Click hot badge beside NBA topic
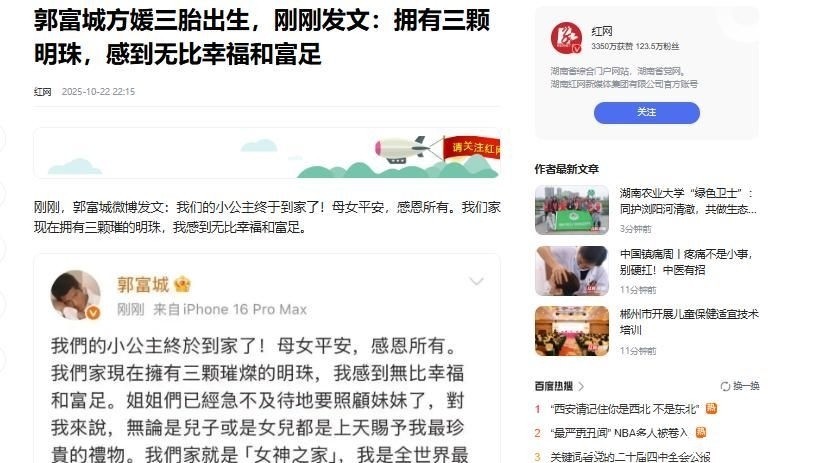Viewport: 830px width, 463px height. pyautogui.click(x=701, y=432)
